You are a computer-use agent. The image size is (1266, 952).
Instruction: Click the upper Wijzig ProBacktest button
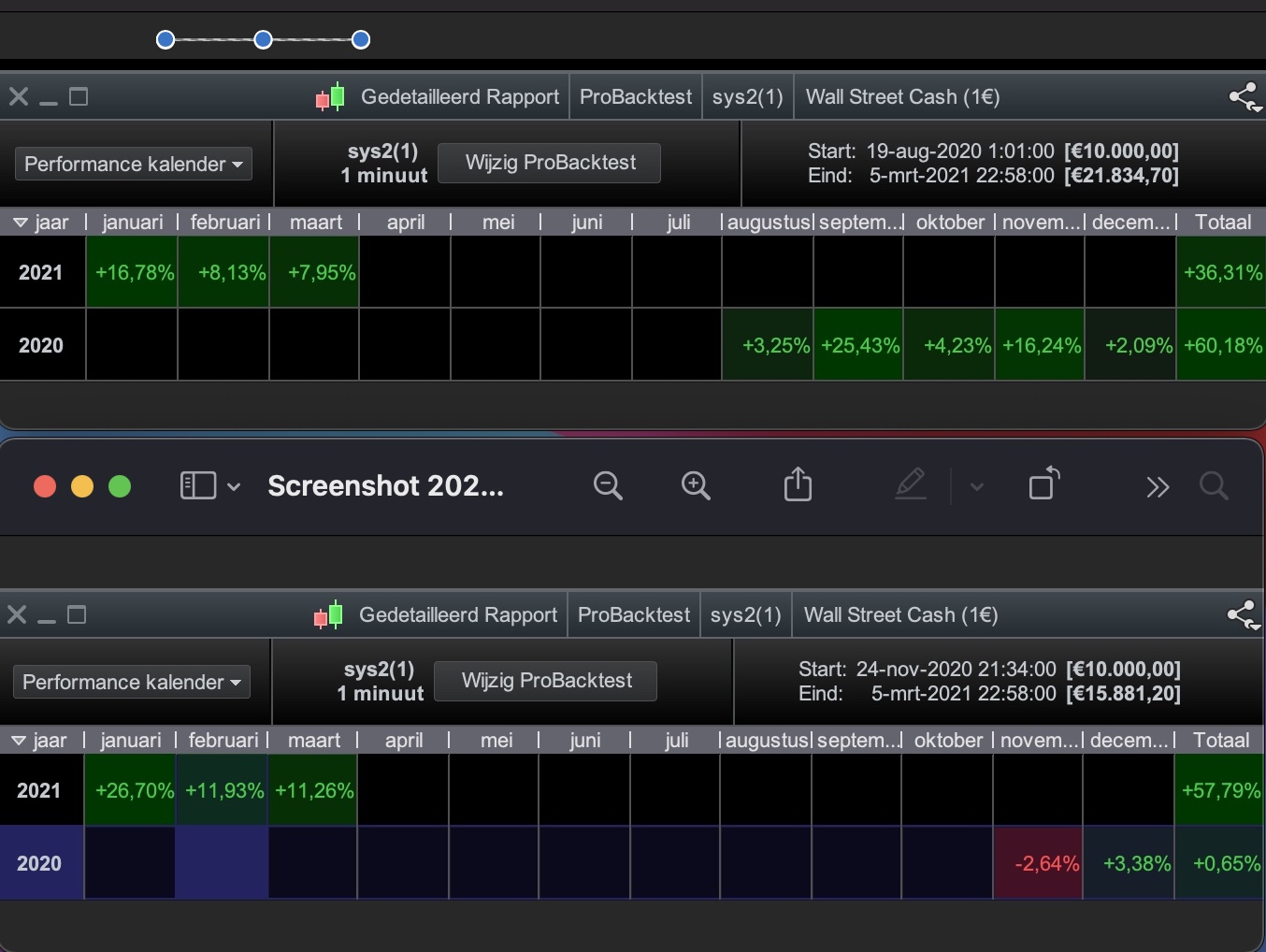(550, 163)
